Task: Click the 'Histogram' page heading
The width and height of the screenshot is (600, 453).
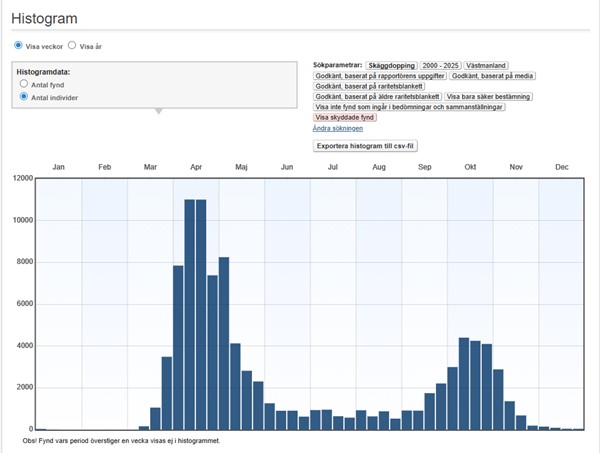Action: (x=44, y=19)
